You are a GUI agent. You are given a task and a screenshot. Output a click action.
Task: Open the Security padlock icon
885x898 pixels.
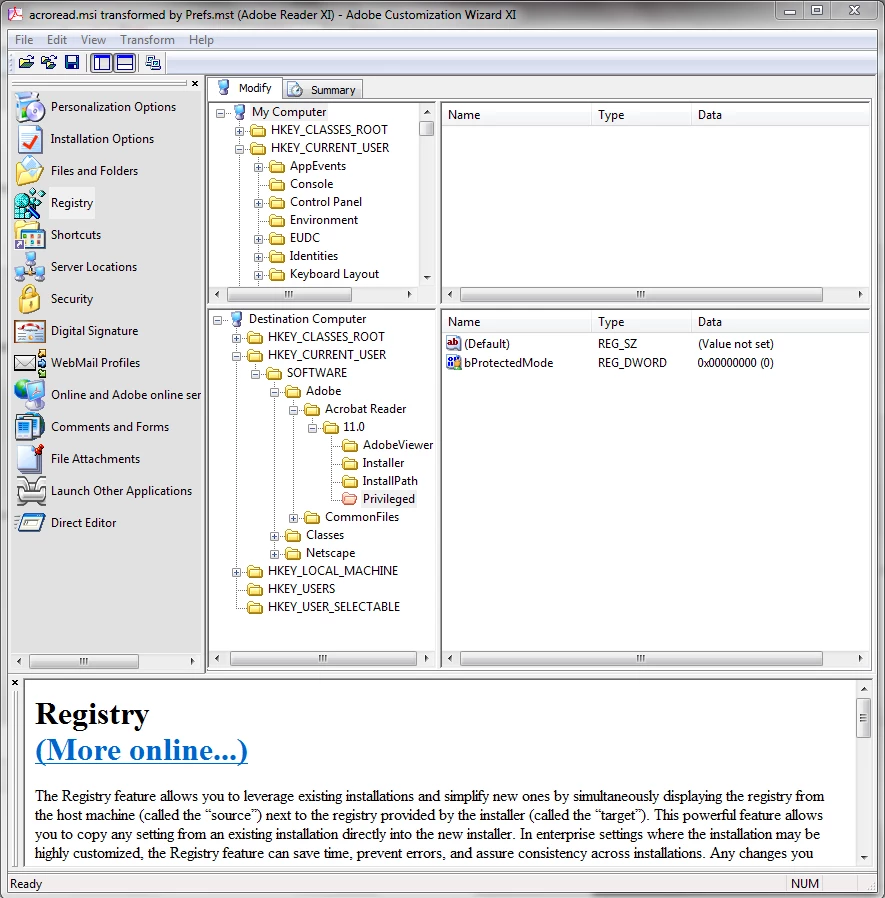pos(30,300)
